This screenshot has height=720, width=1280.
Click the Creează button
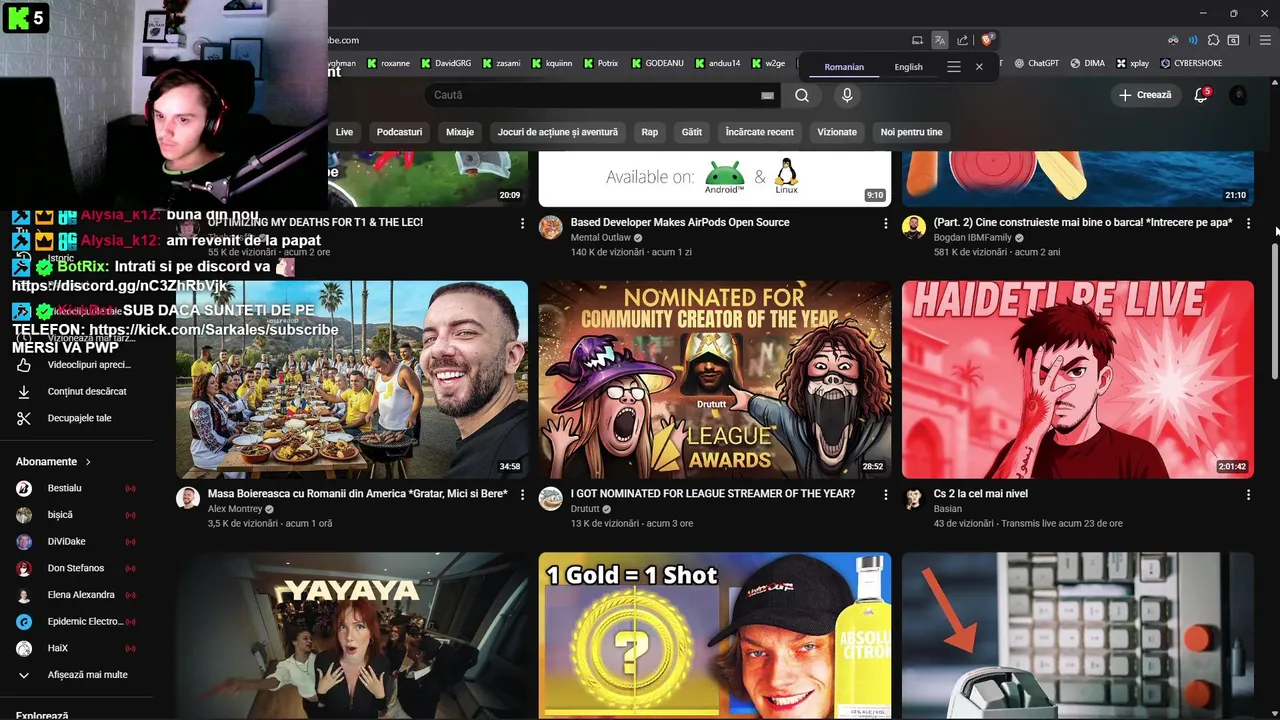(1146, 95)
